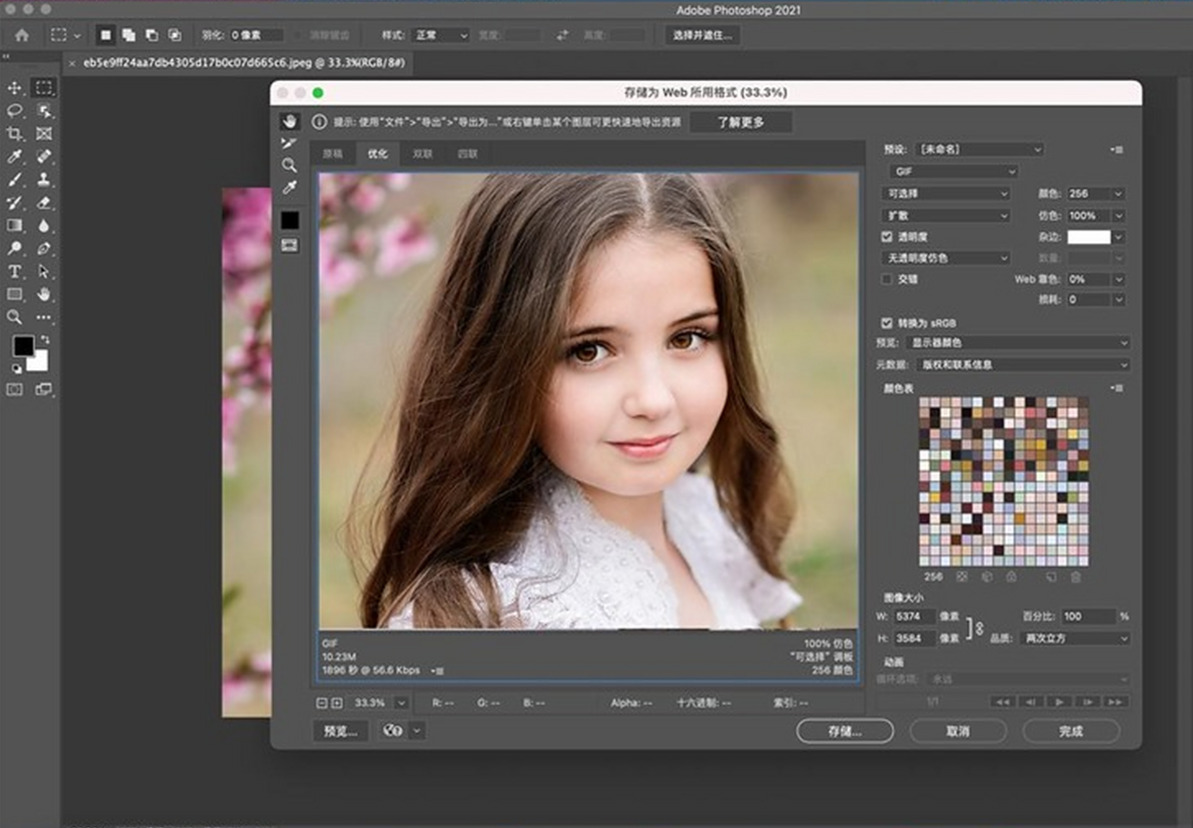Open the 预设 preset dropdown
Image resolution: width=1193 pixels, height=828 pixels.
[x=980, y=149]
